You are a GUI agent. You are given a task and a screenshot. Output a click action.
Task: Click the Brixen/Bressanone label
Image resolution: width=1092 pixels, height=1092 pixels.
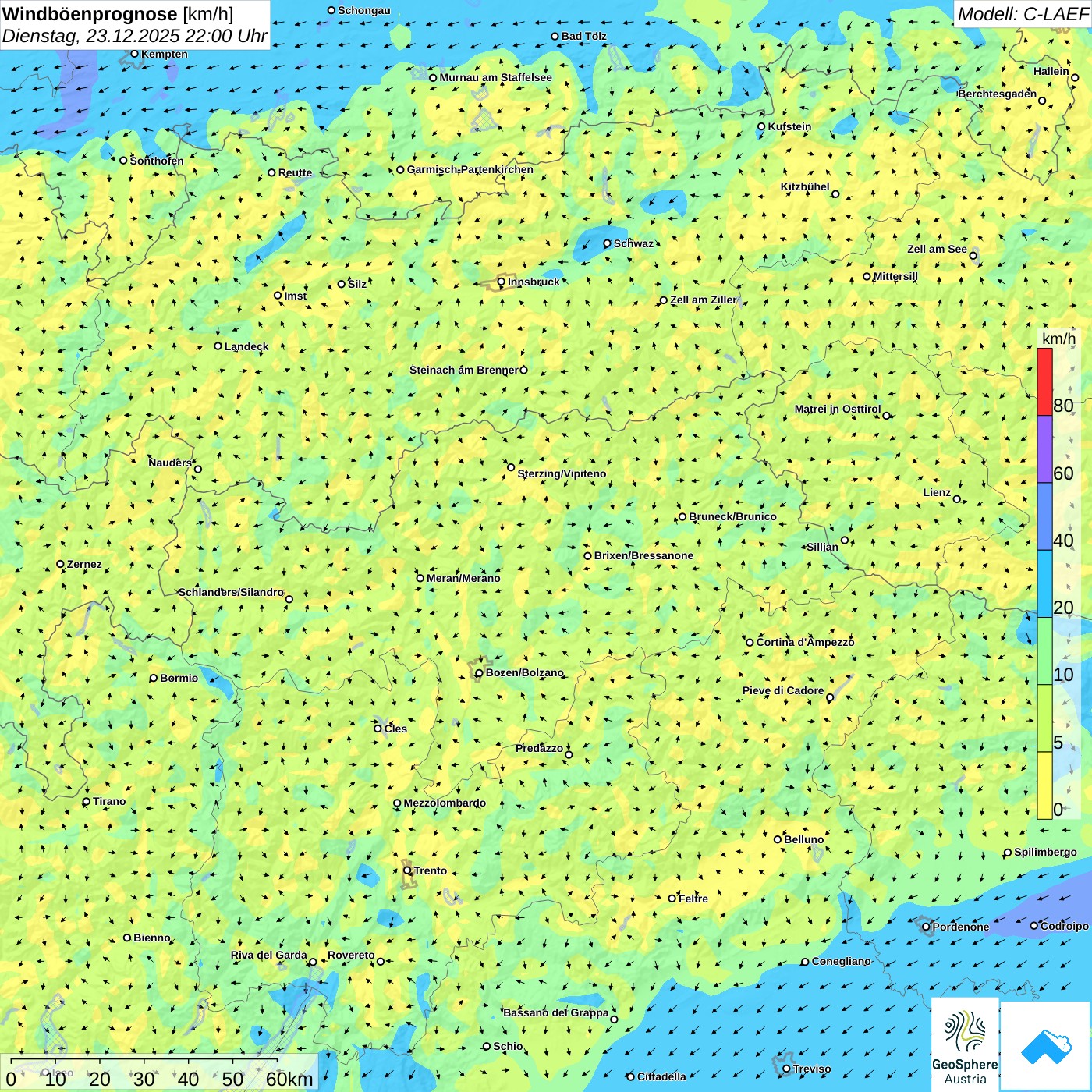pyautogui.click(x=643, y=555)
